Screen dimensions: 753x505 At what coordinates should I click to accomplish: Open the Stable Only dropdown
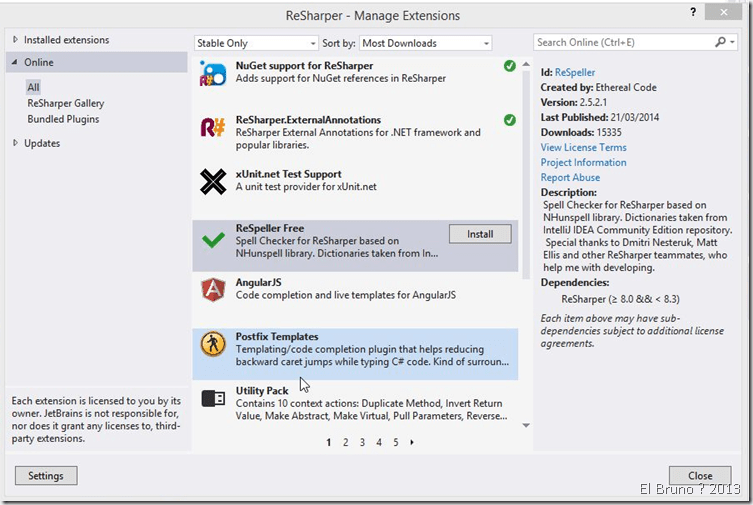point(254,43)
